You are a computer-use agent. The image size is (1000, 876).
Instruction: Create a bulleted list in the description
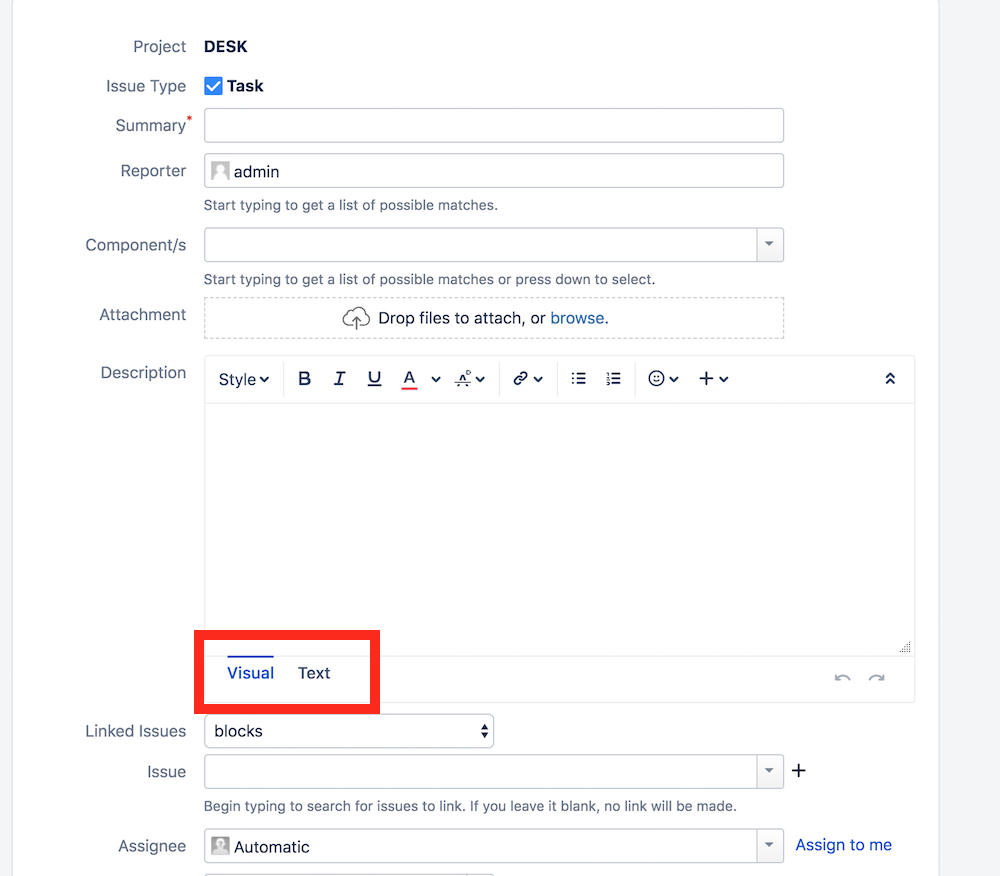578,378
